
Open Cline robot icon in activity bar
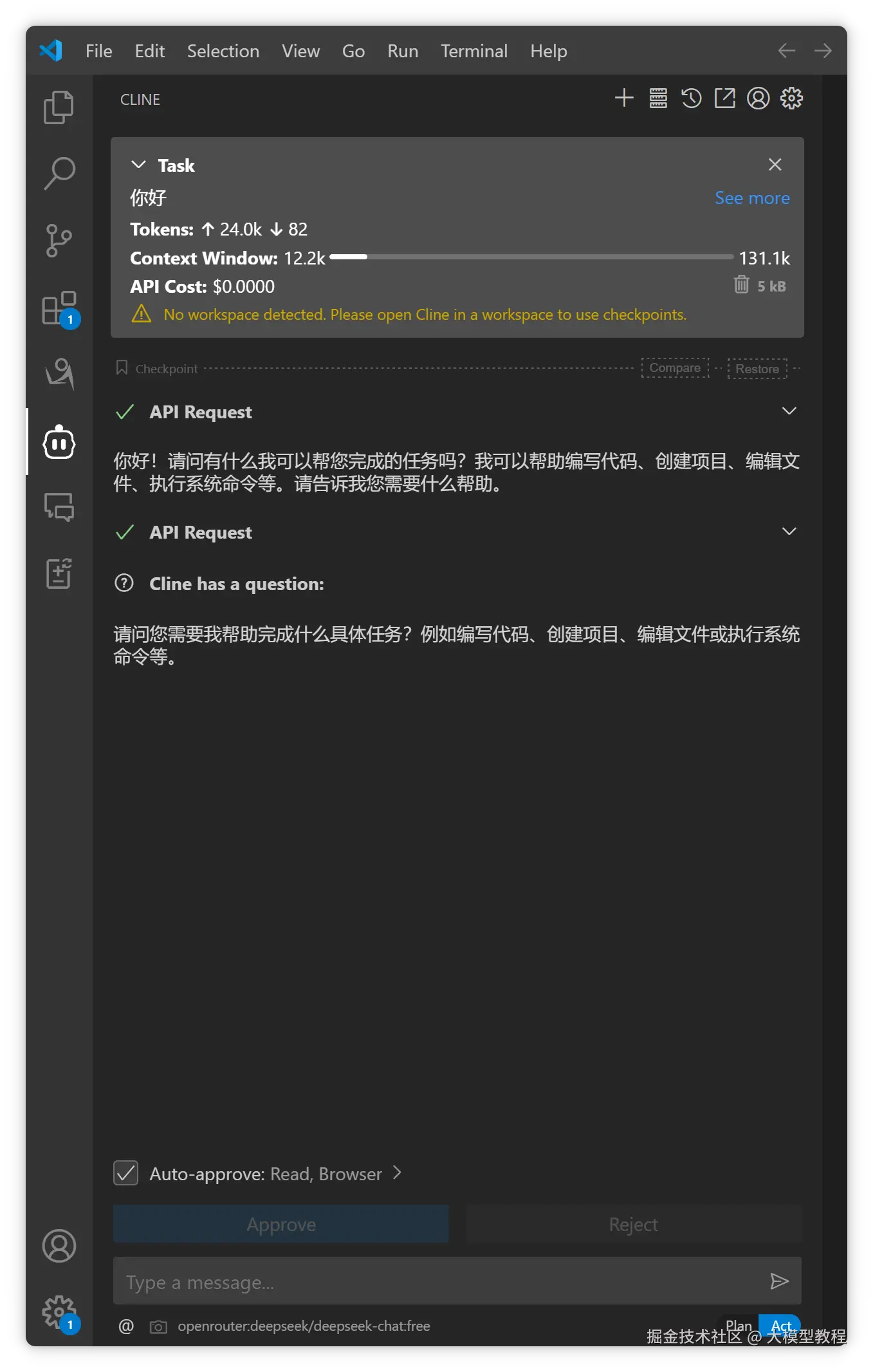(59, 442)
